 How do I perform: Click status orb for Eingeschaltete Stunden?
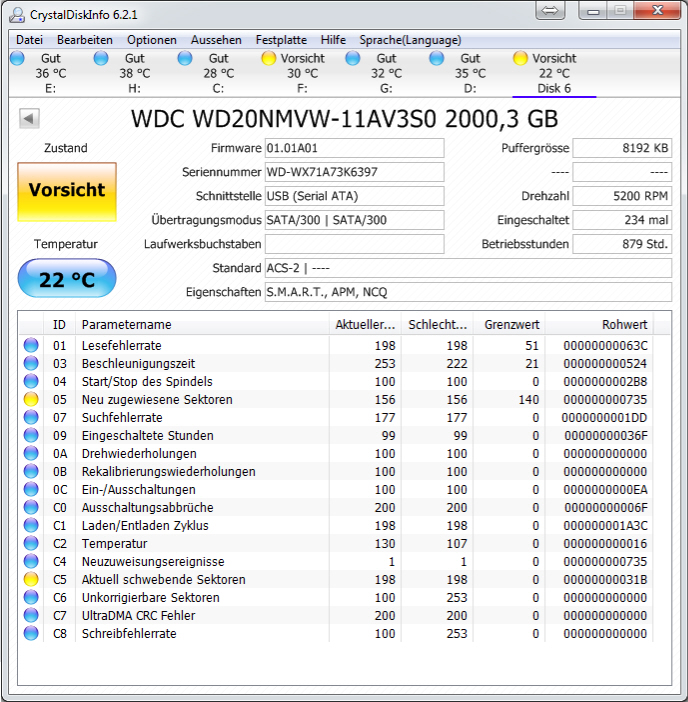click(x=31, y=435)
